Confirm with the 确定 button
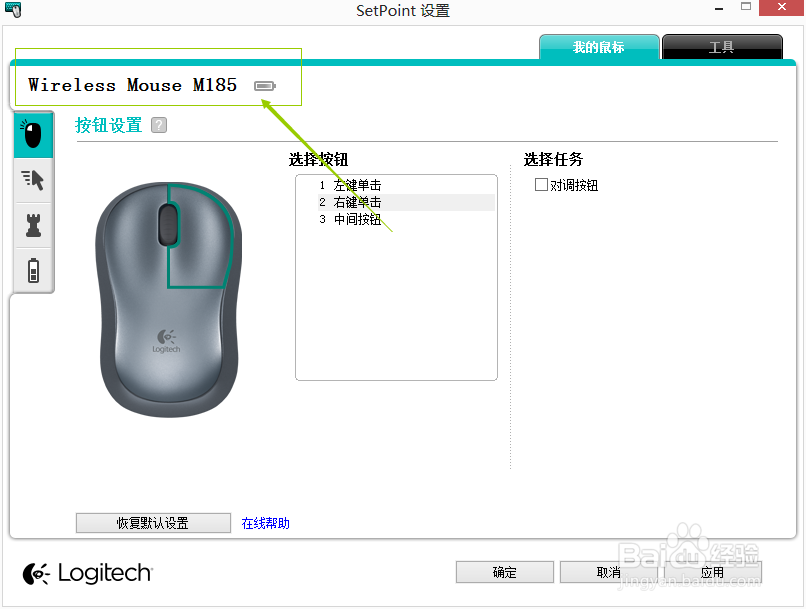The image size is (806, 609). (x=505, y=572)
